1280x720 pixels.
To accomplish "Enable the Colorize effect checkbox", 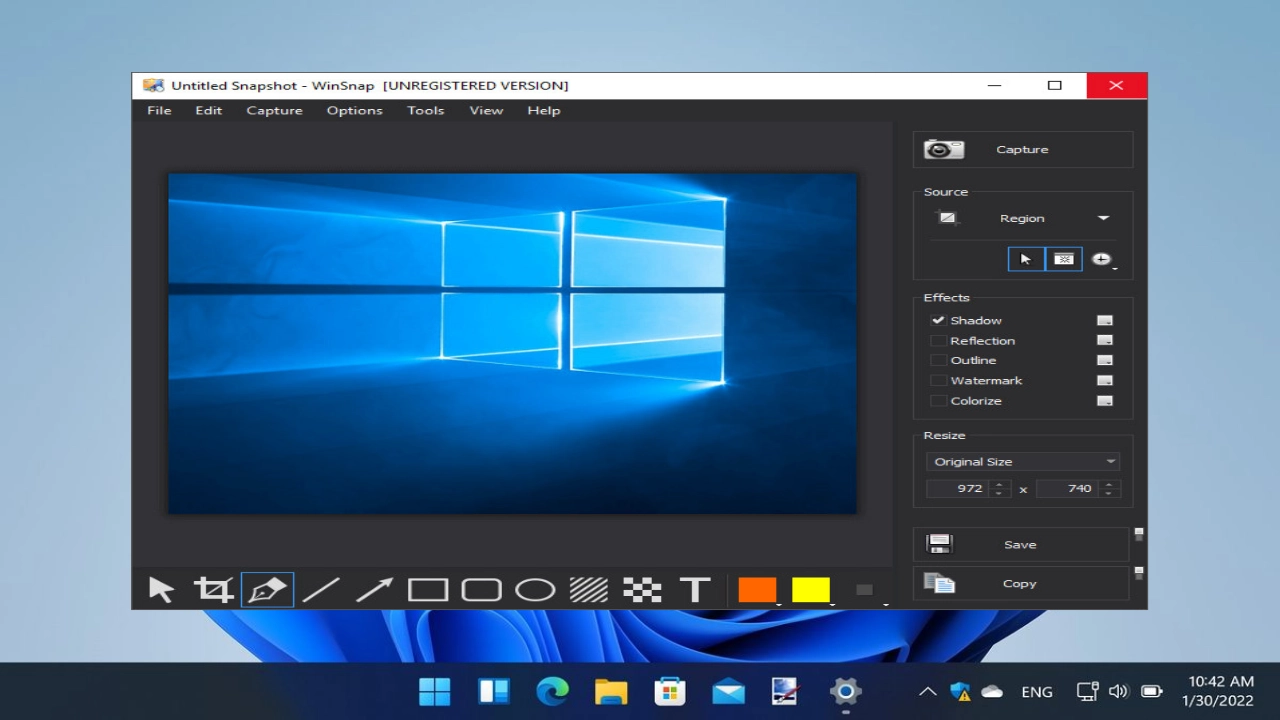I will tap(938, 401).
